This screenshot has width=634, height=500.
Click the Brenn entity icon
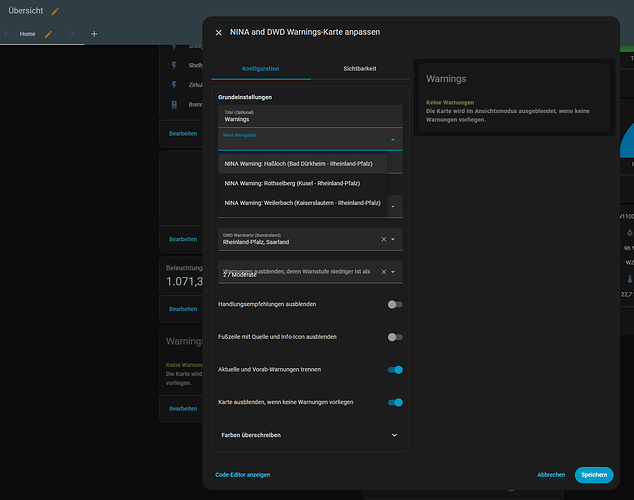coord(174,105)
